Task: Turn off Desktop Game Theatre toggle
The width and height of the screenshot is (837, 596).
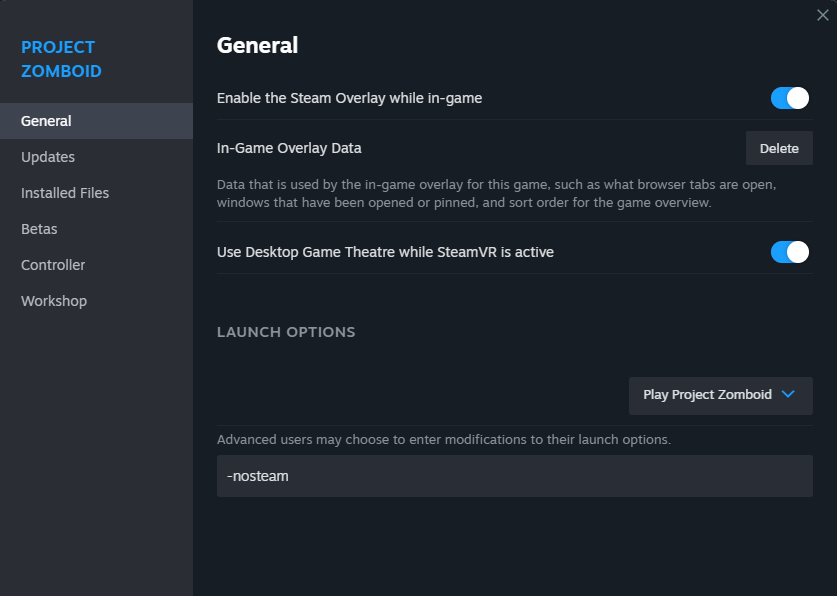Action: [789, 252]
